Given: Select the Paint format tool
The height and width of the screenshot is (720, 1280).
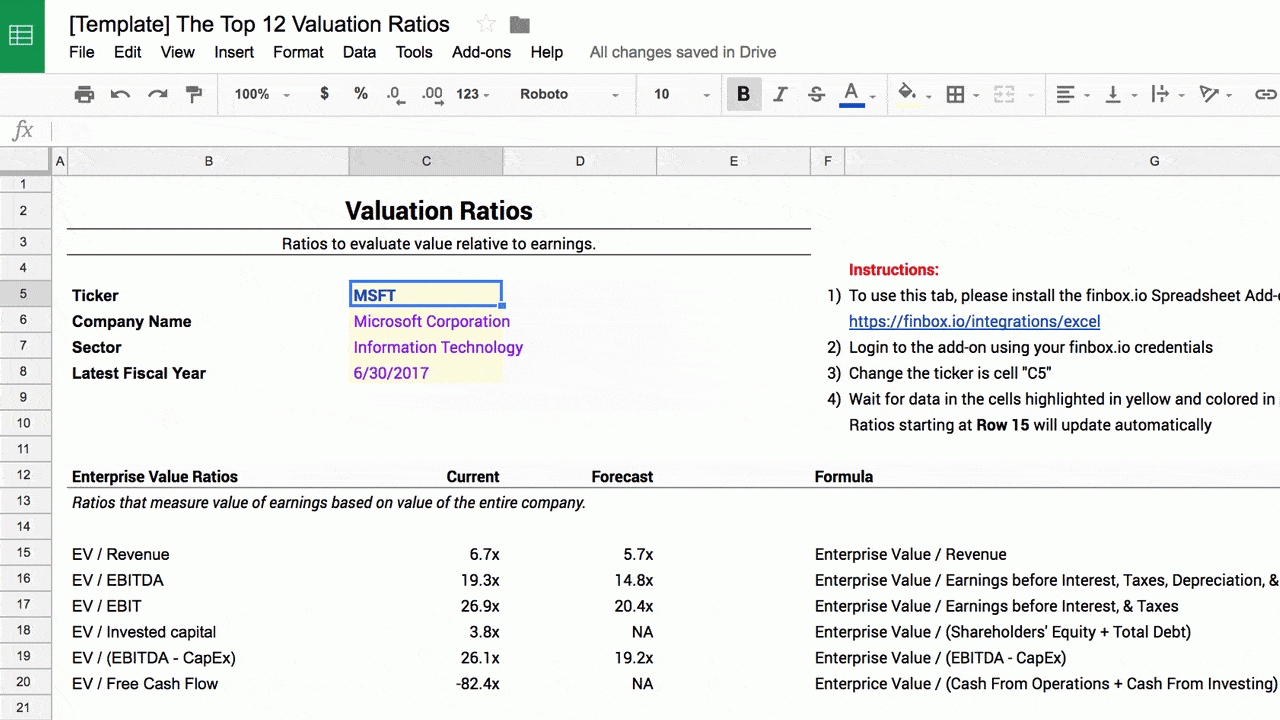Looking at the screenshot, I should coord(194,94).
